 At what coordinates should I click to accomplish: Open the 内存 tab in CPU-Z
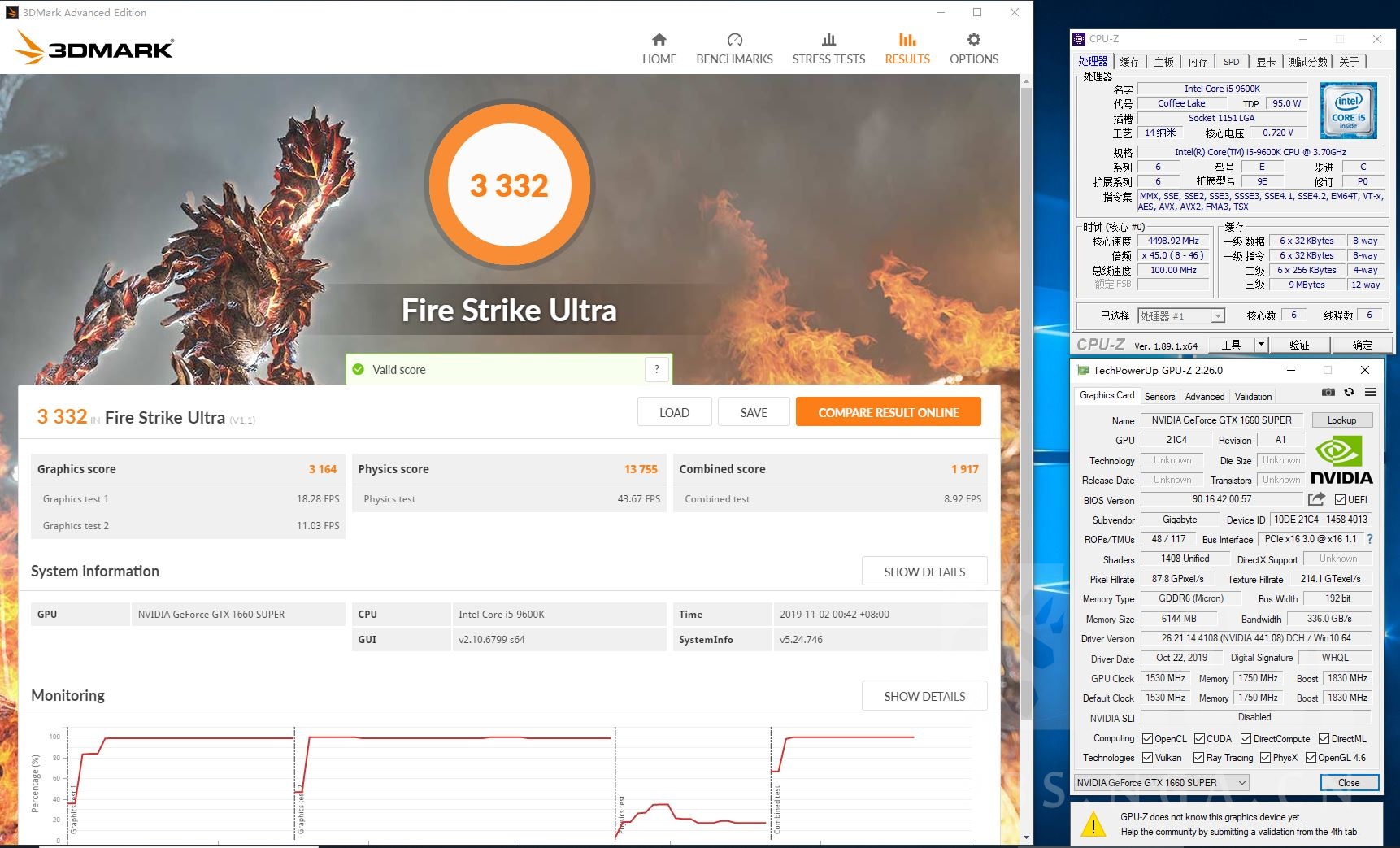coord(1198,62)
